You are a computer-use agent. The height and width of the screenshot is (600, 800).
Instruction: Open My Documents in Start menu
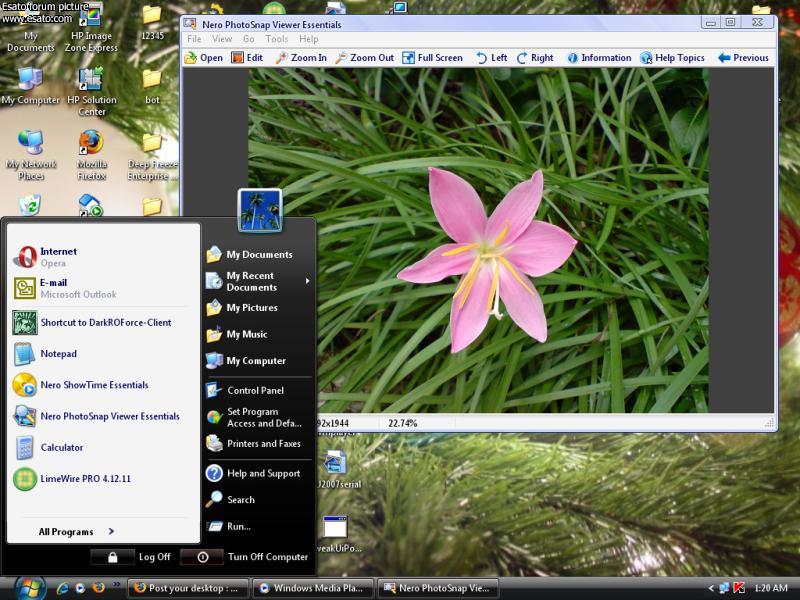click(259, 254)
